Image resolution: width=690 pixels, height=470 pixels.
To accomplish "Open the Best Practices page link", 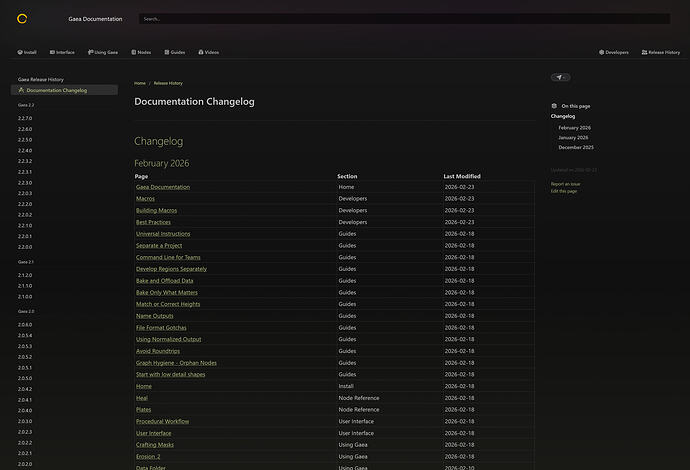I will [x=153, y=222].
